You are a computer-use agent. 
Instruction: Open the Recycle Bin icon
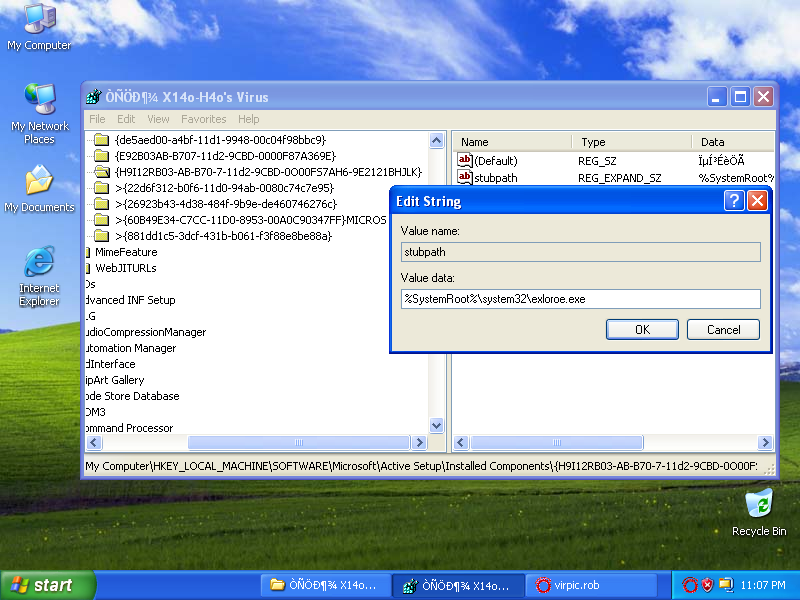(x=759, y=512)
